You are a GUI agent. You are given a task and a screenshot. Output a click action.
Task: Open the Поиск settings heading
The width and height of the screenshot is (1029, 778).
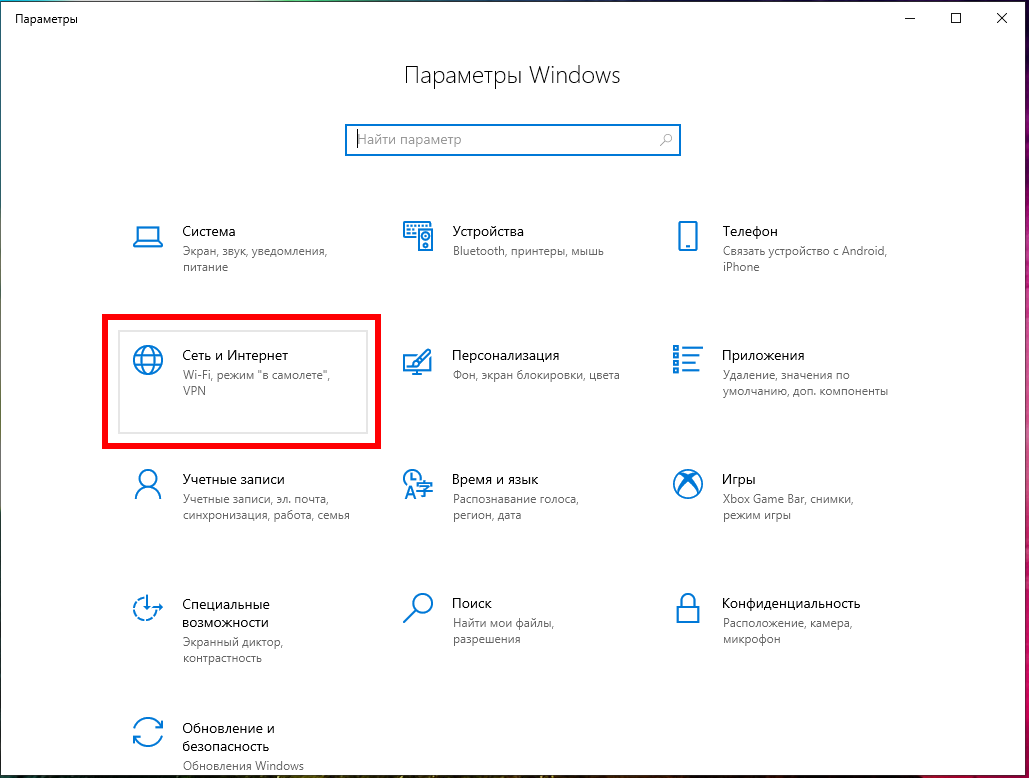472,604
